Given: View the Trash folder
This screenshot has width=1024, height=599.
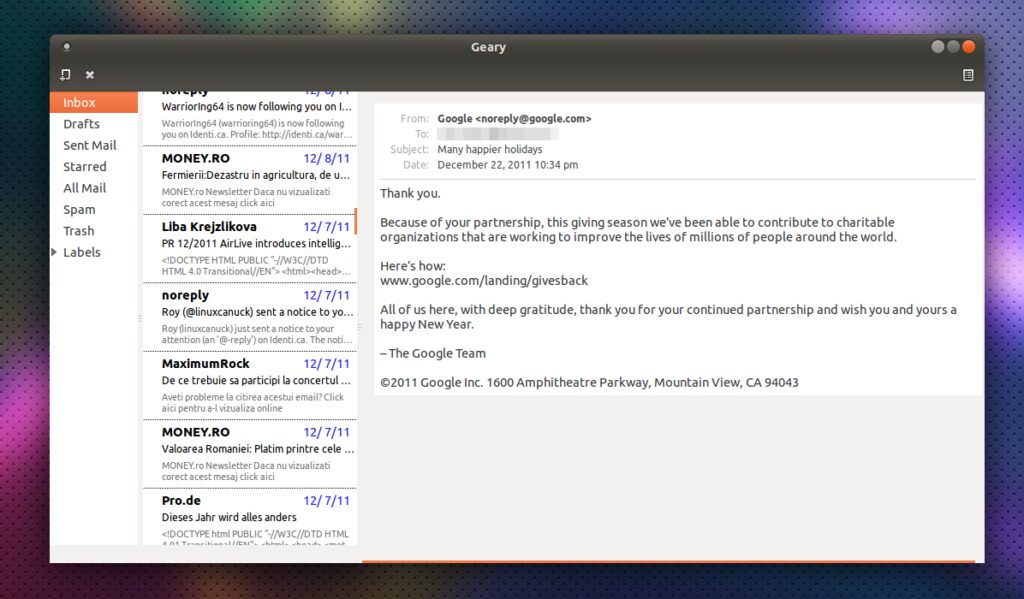Looking at the screenshot, I should tap(94, 231).
